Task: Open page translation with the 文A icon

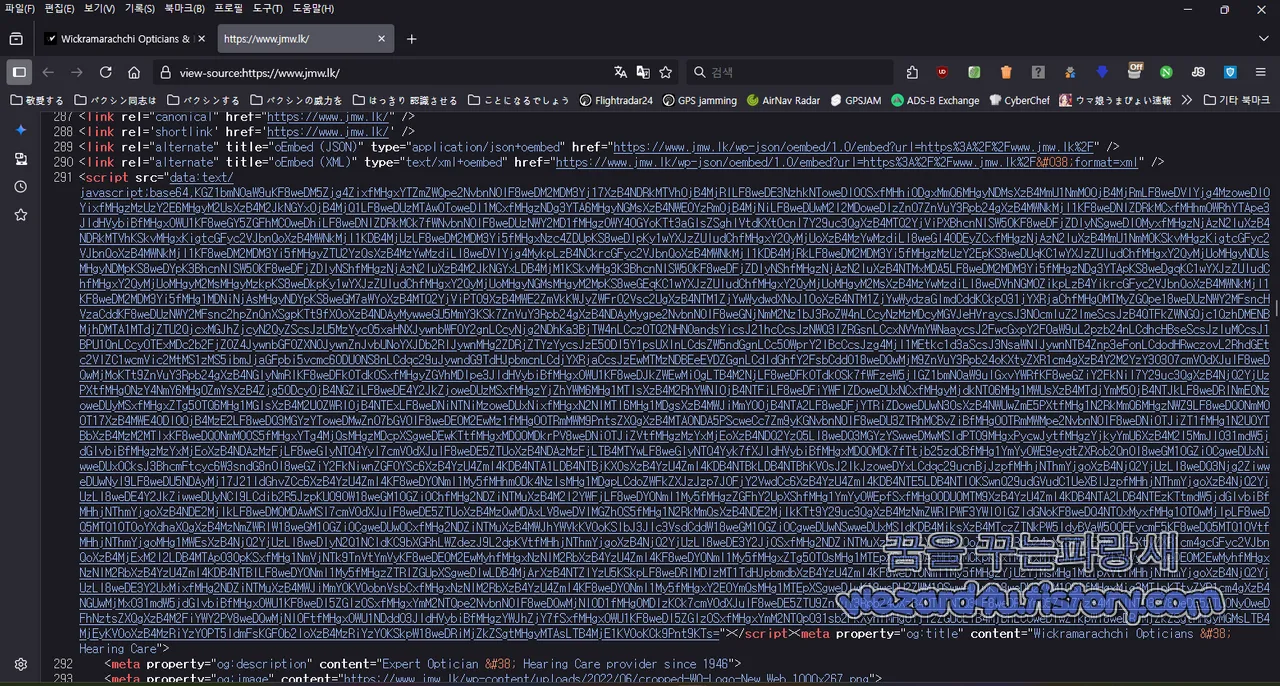Action: [x=620, y=72]
